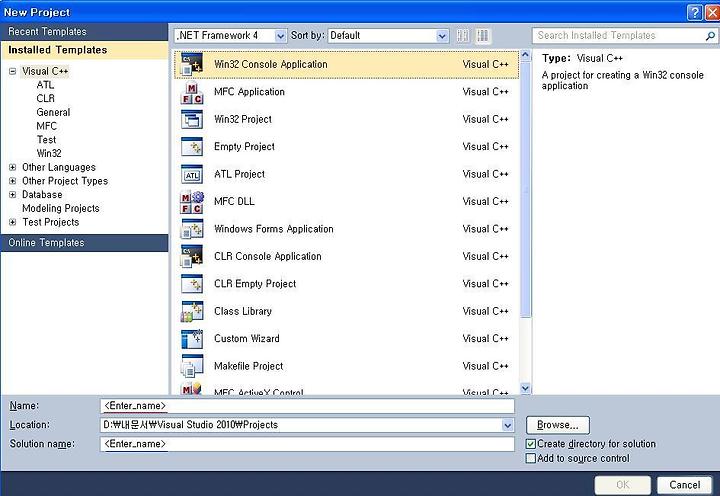Screen dimensions: 720x496
Task: Select the Win32 Console Application template icon
Action: (192, 64)
